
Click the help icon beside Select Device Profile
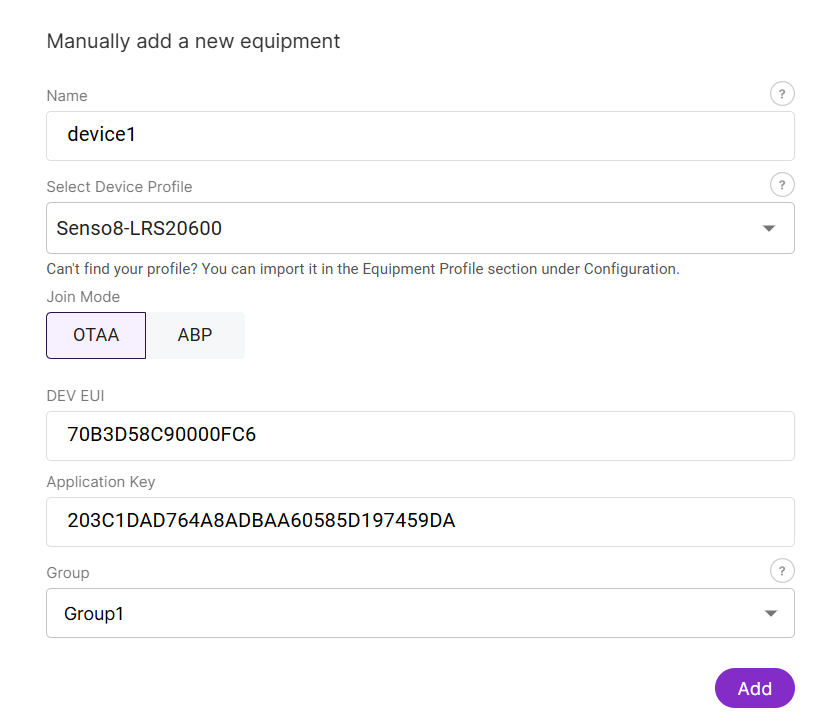click(x=782, y=184)
